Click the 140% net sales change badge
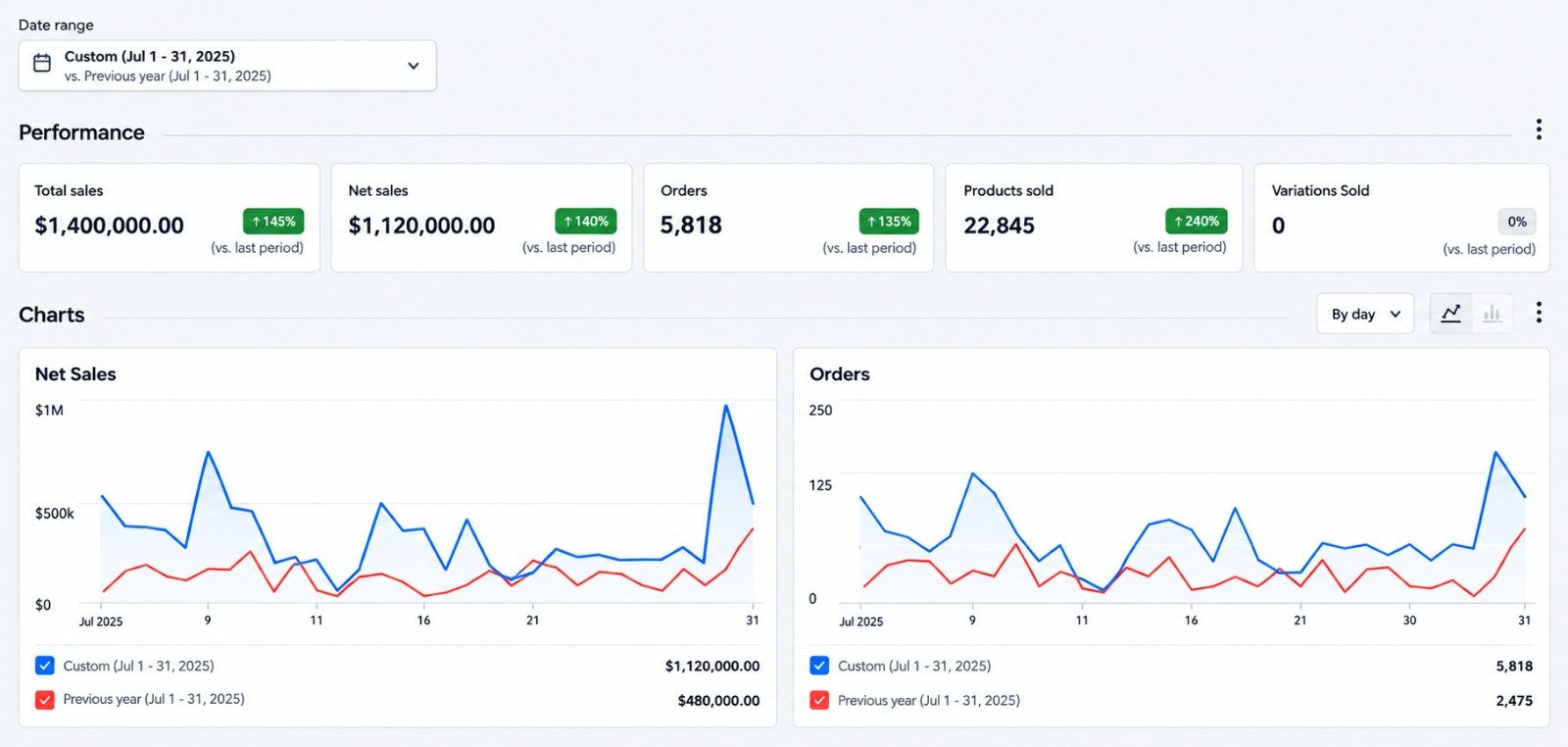This screenshot has width=1568, height=747. click(x=586, y=222)
